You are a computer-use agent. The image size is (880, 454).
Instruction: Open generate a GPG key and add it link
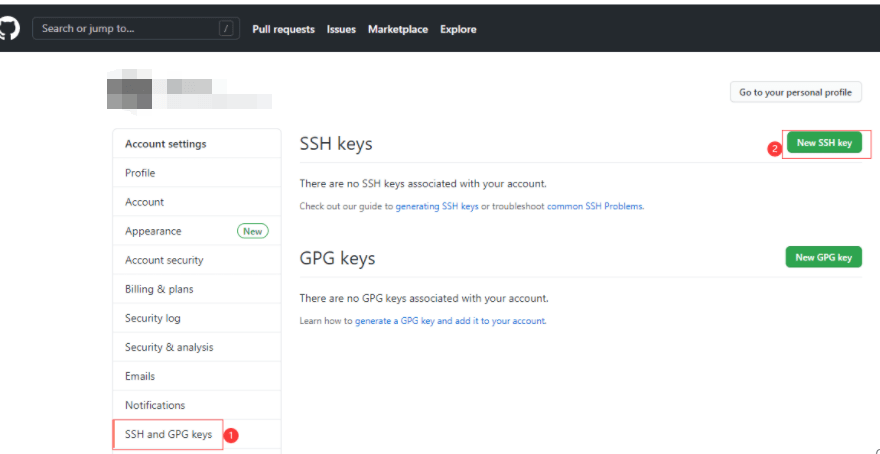(450, 321)
